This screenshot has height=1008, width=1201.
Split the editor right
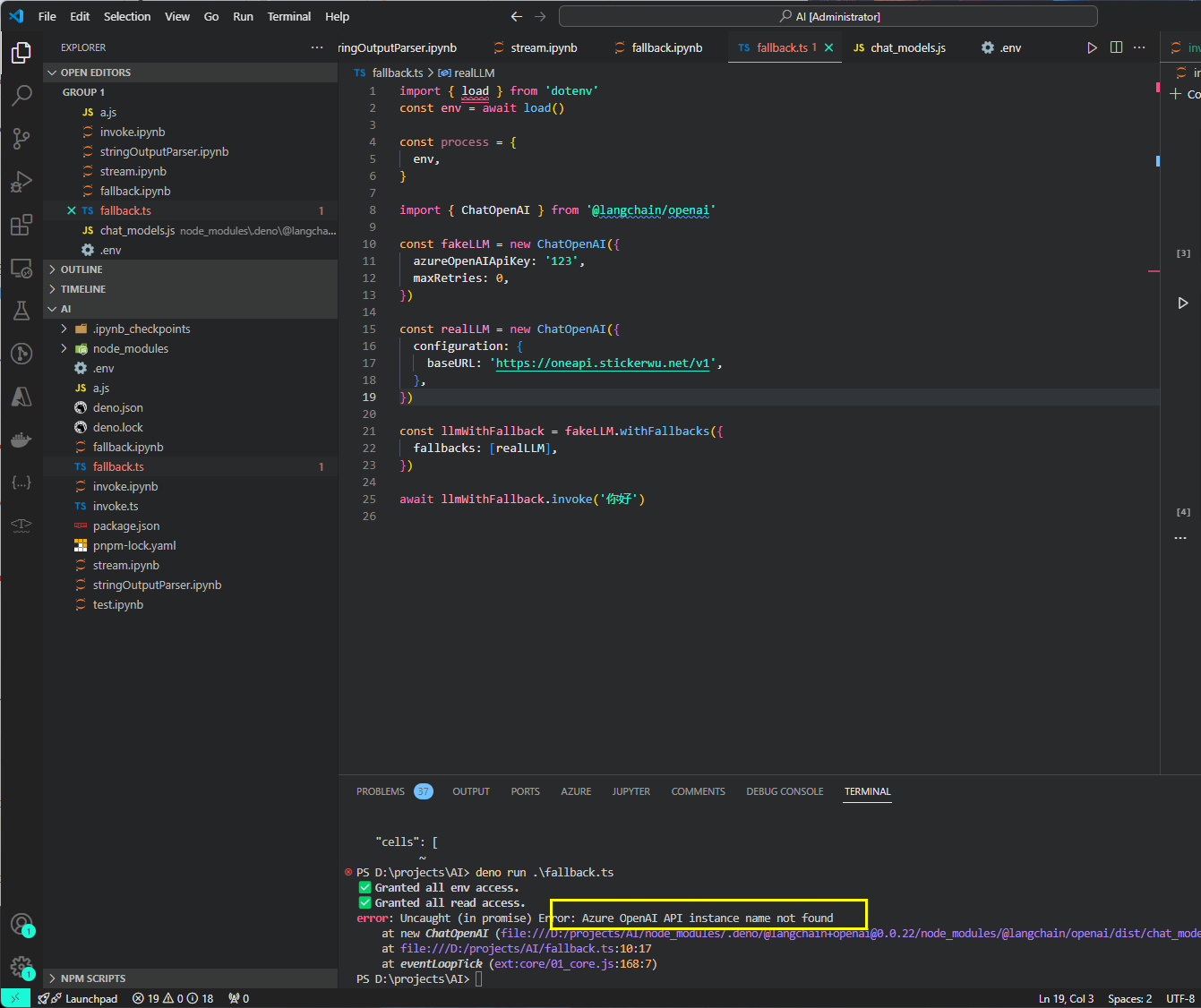pos(1116,47)
